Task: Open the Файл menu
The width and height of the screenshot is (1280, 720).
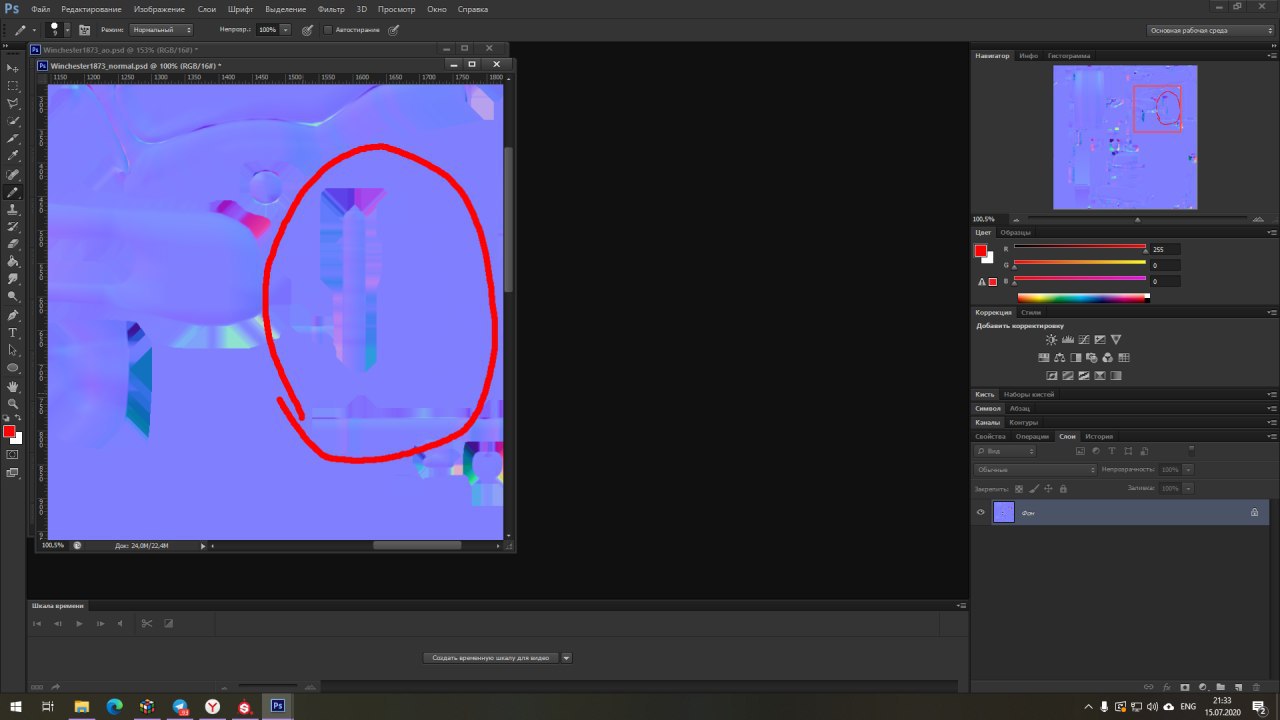Action: [x=40, y=9]
